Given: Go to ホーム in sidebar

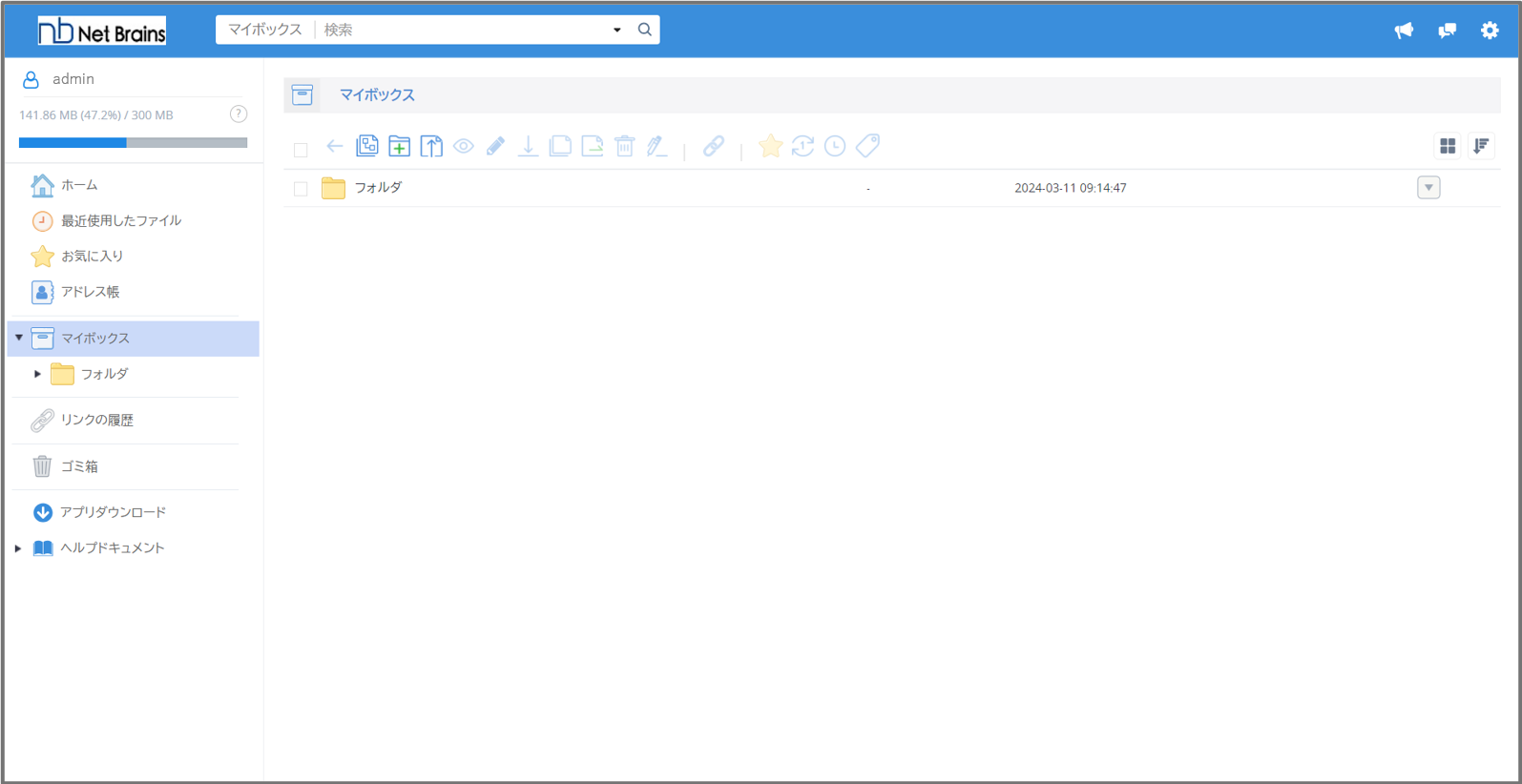Looking at the screenshot, I should click(x=79, y=185).
